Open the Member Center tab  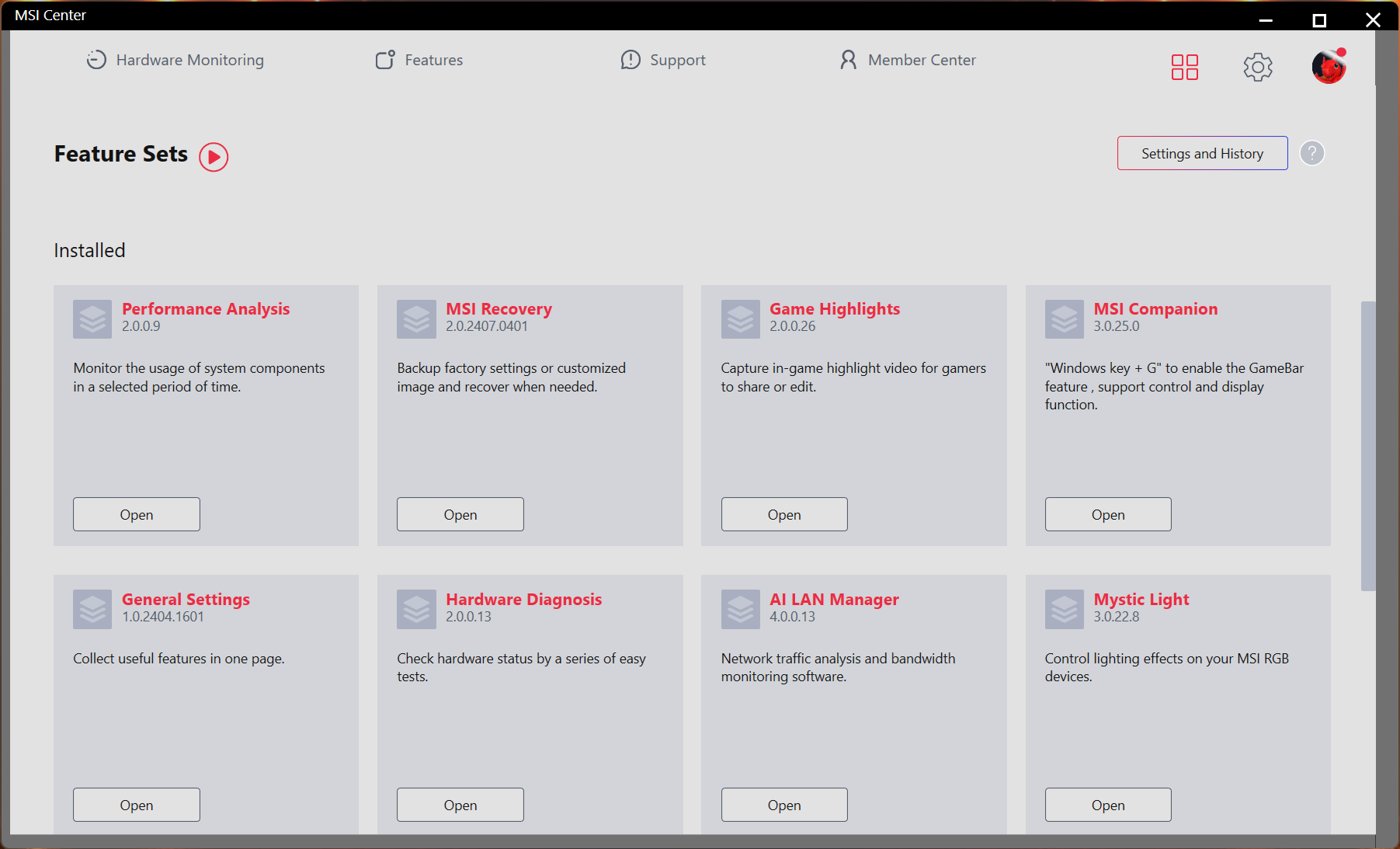[x=908, y=61]
